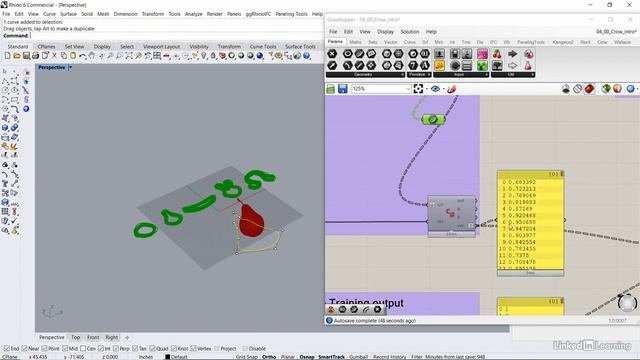Click the red shaded preview icon in Grasshopper
The image size is (640, 360).
pos(589,89)
